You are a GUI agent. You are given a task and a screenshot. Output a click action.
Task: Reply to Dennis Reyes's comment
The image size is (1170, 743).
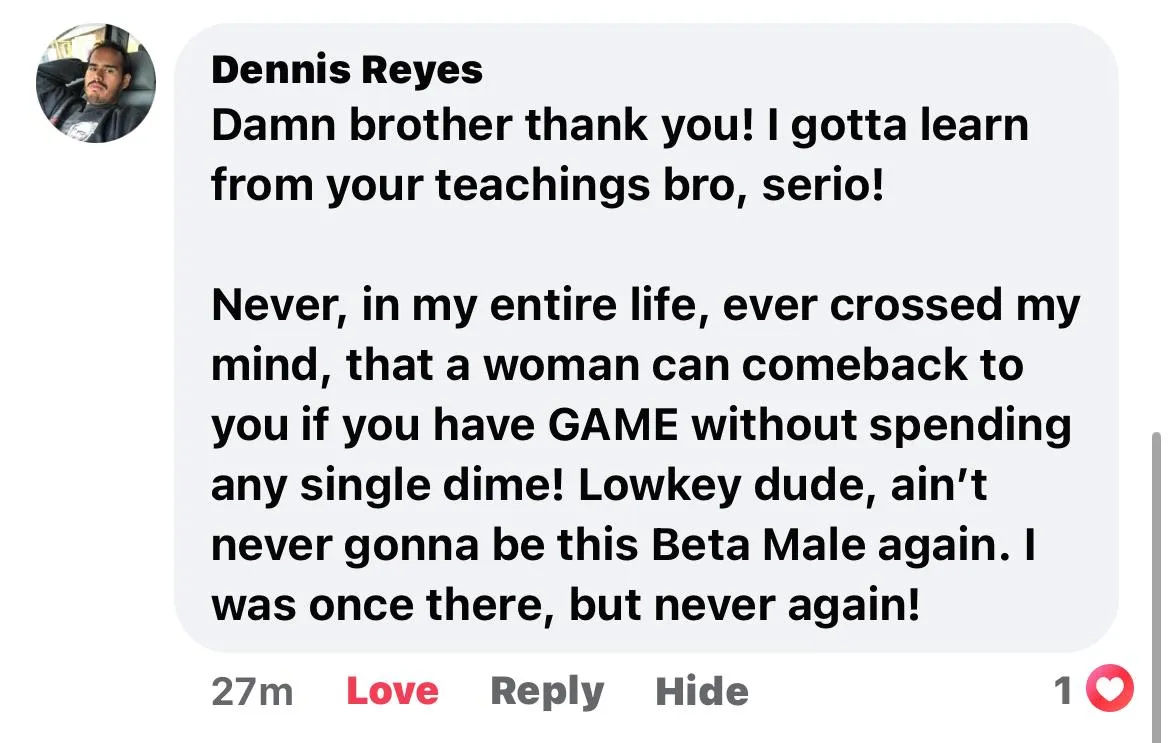(547, 692)
